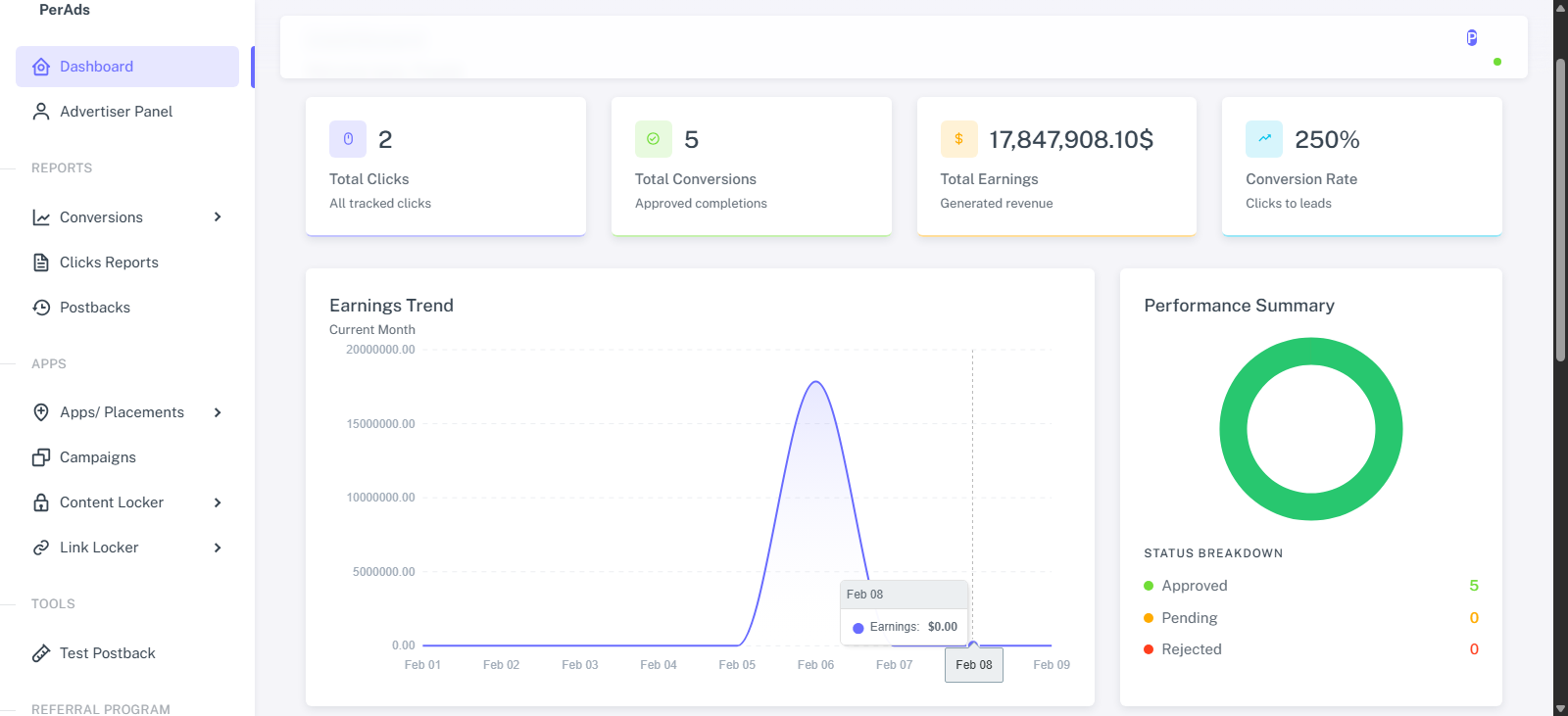Click the Campaigns icon in sidebar
The image size is (1568, 716).
tap(41, 457)
